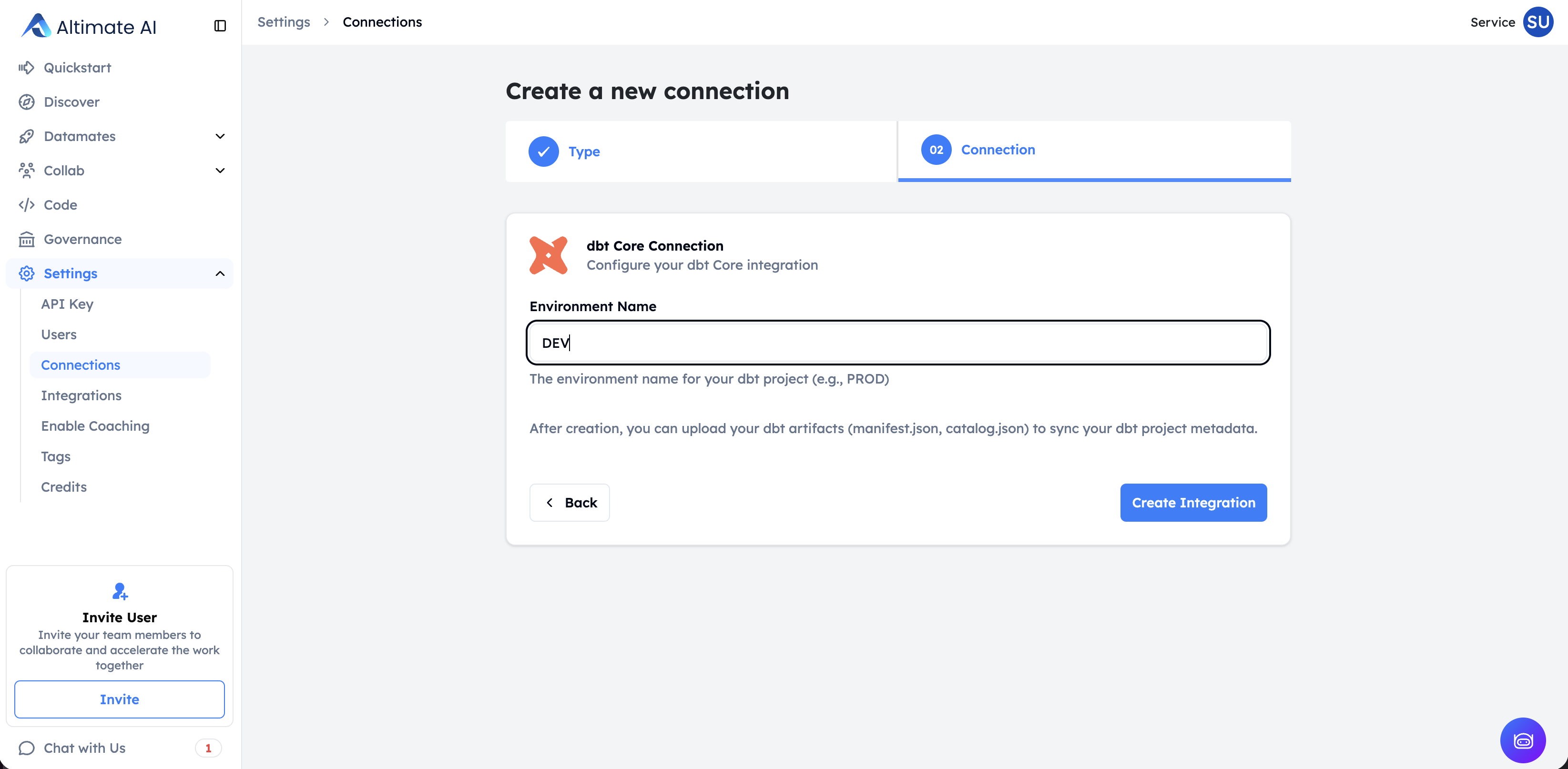Open Governance from the sidebar

point(83,239)
